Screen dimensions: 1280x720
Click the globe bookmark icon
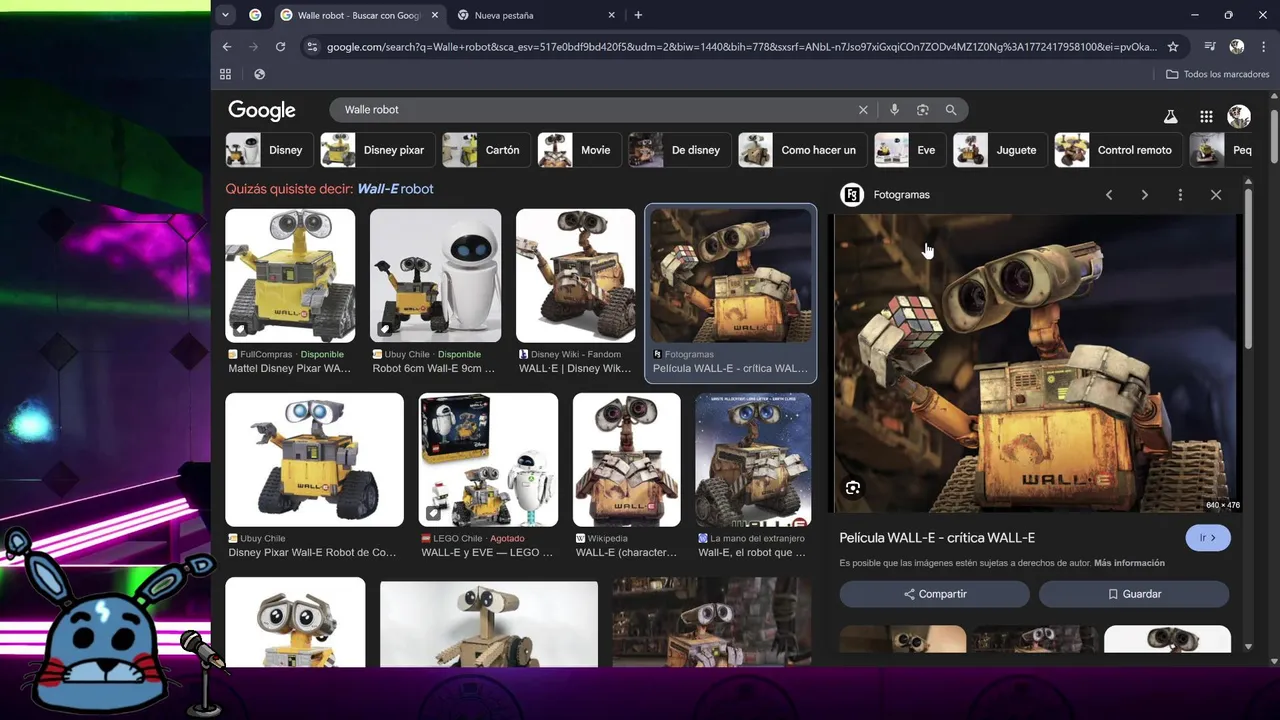pos(259,74)
